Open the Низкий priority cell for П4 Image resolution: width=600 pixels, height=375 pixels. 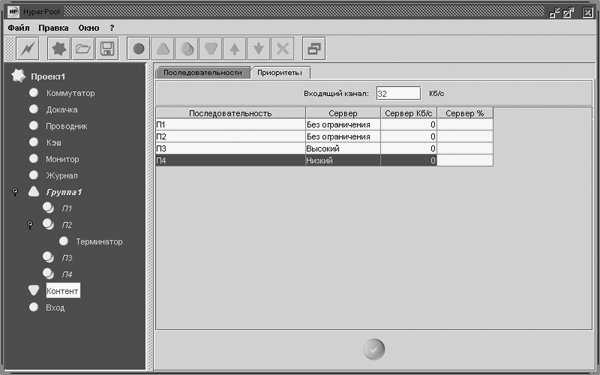click(x=343, y=160)
